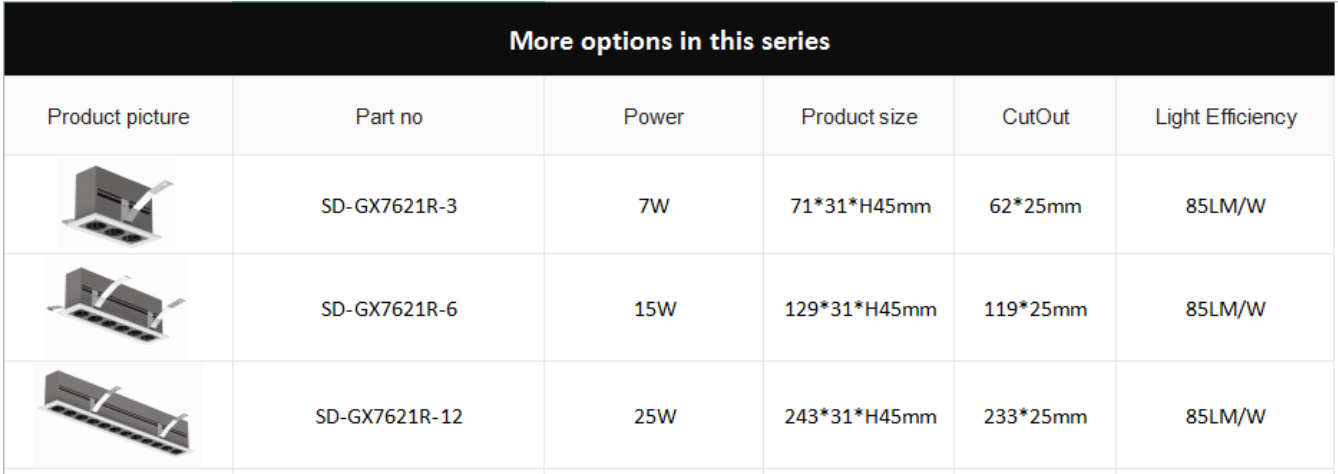Click part number SD-GX7621R-6

point(389,309)
